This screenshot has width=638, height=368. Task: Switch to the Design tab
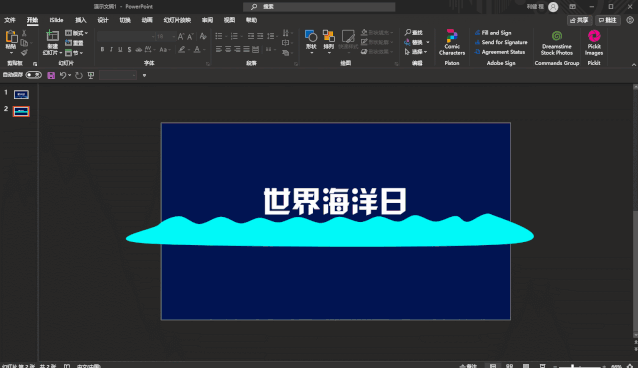pos(103,20)
